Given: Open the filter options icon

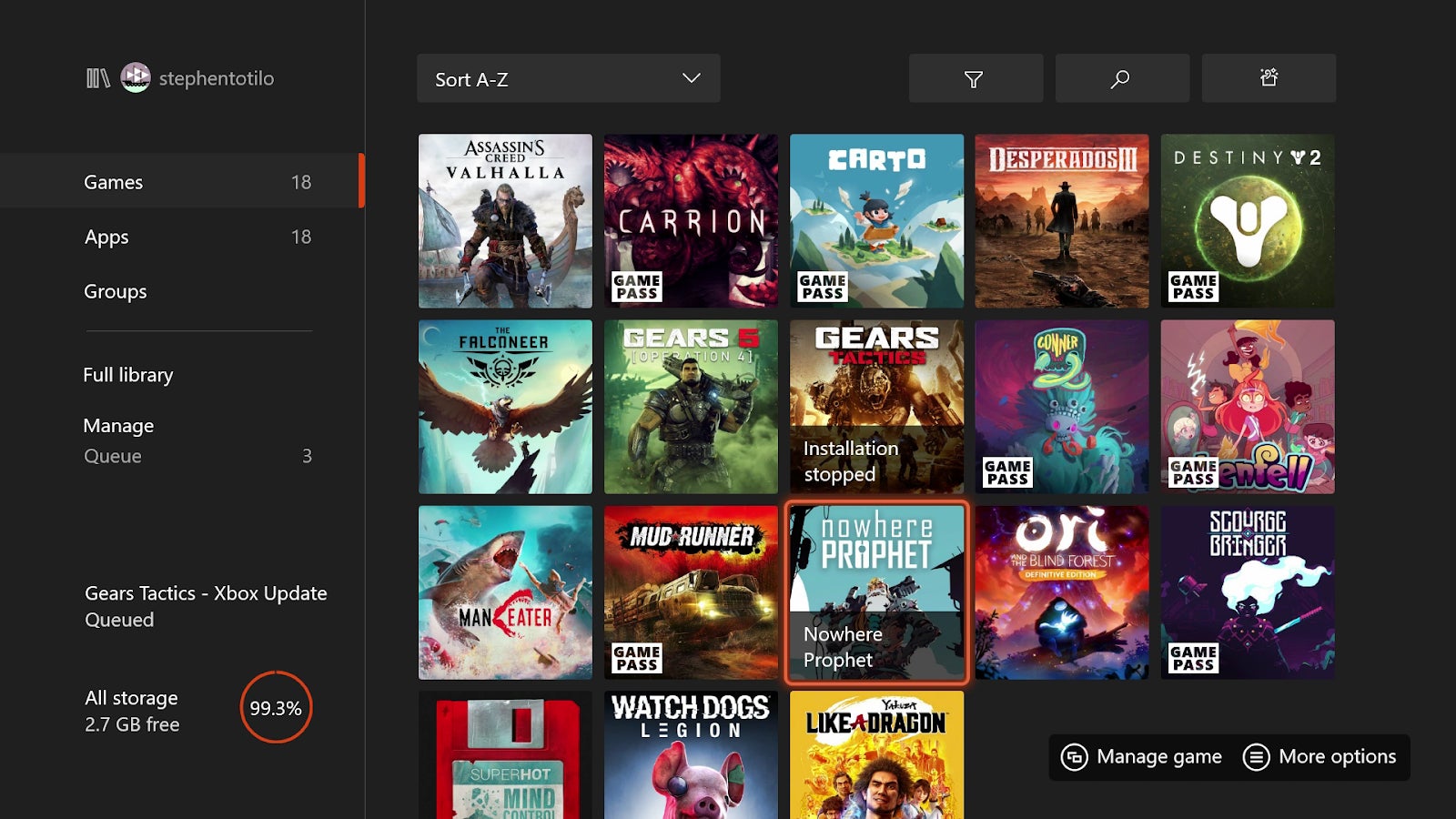Looking at the screenshot, I should coord(976,78).
